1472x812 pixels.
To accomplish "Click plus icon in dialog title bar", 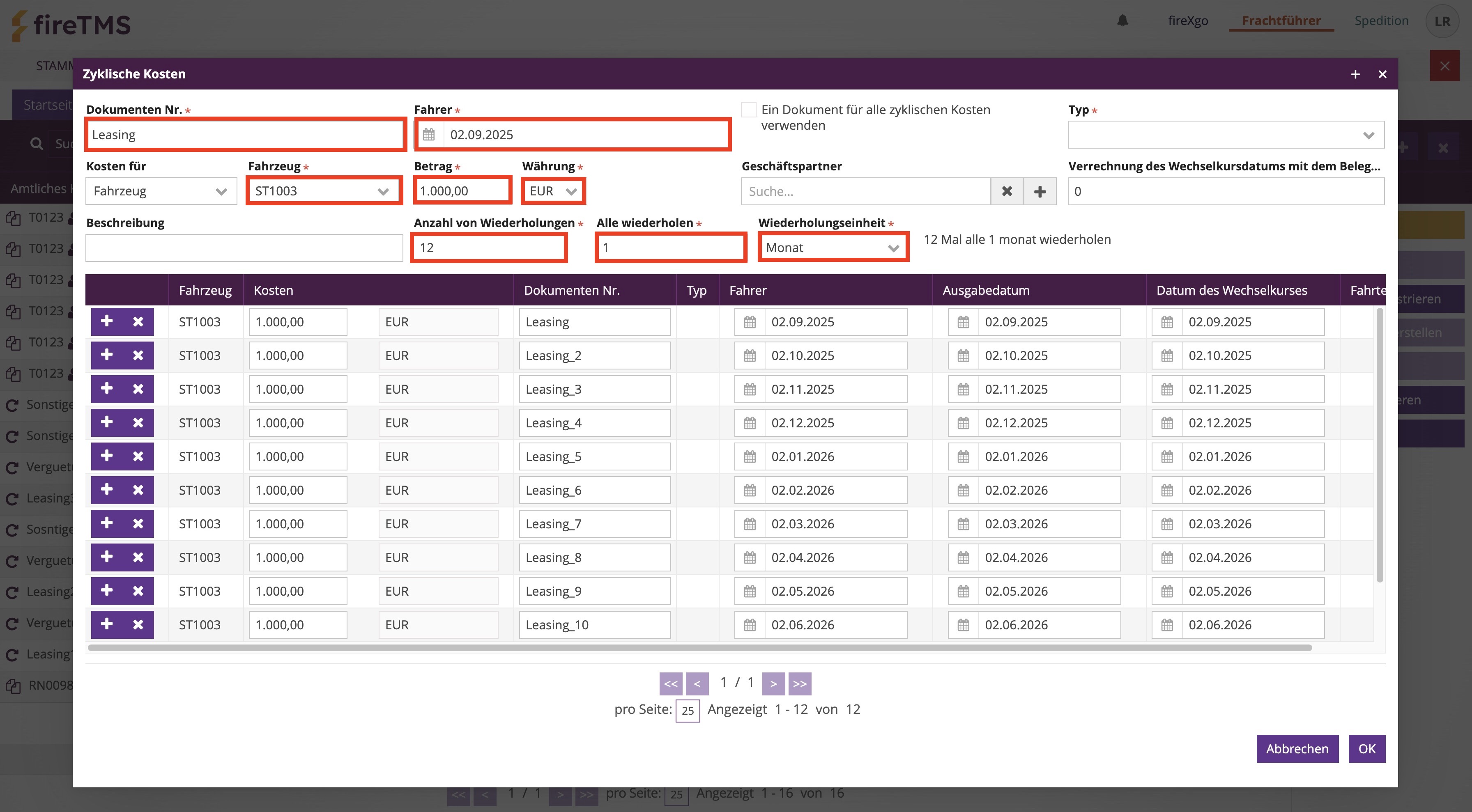I will click(1355, 74).
